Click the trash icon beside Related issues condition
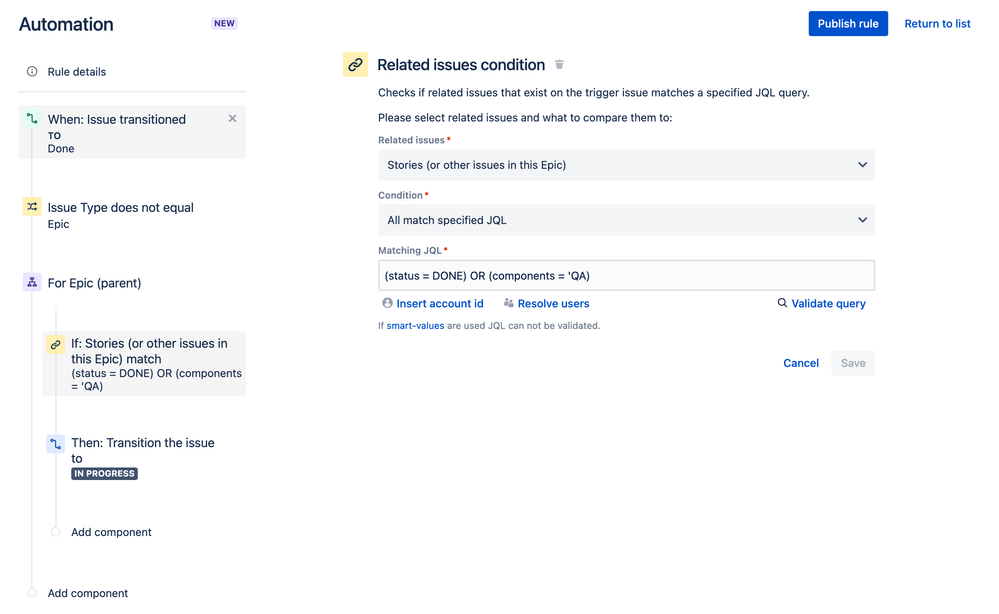999x614 pixels. pyautogui.click(x=560, y=65)
